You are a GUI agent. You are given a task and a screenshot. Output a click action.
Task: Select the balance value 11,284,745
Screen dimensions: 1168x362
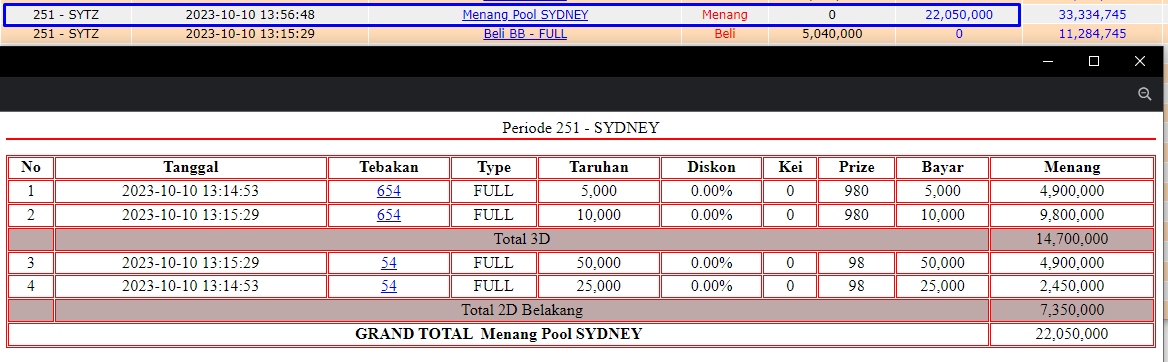click(1092, 34)
